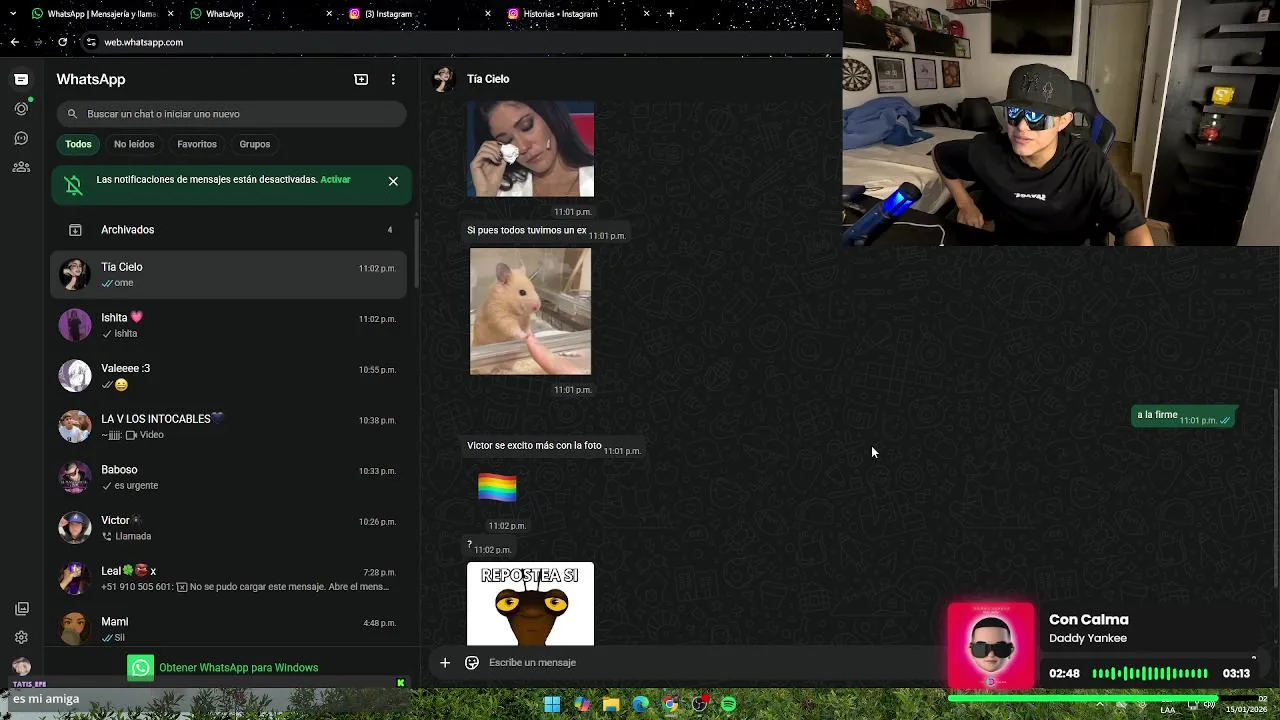The width and height of the screenshot is (1280, 720).
Task: Click Tía Cielo contact name in chat header
Action: (488, 79)
